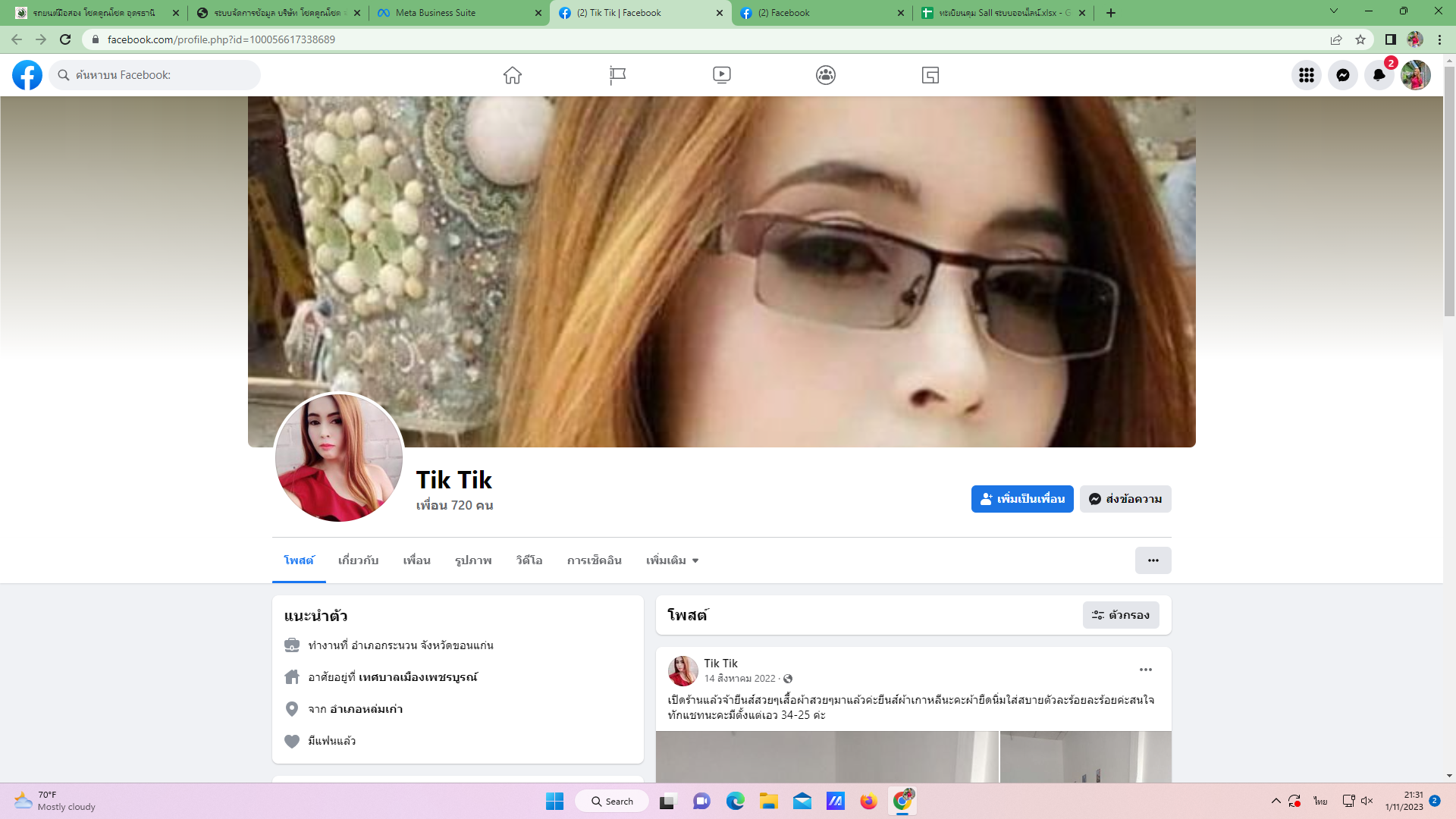
Task: Open the Watch video icon
Action: click(x=721, y=75)
